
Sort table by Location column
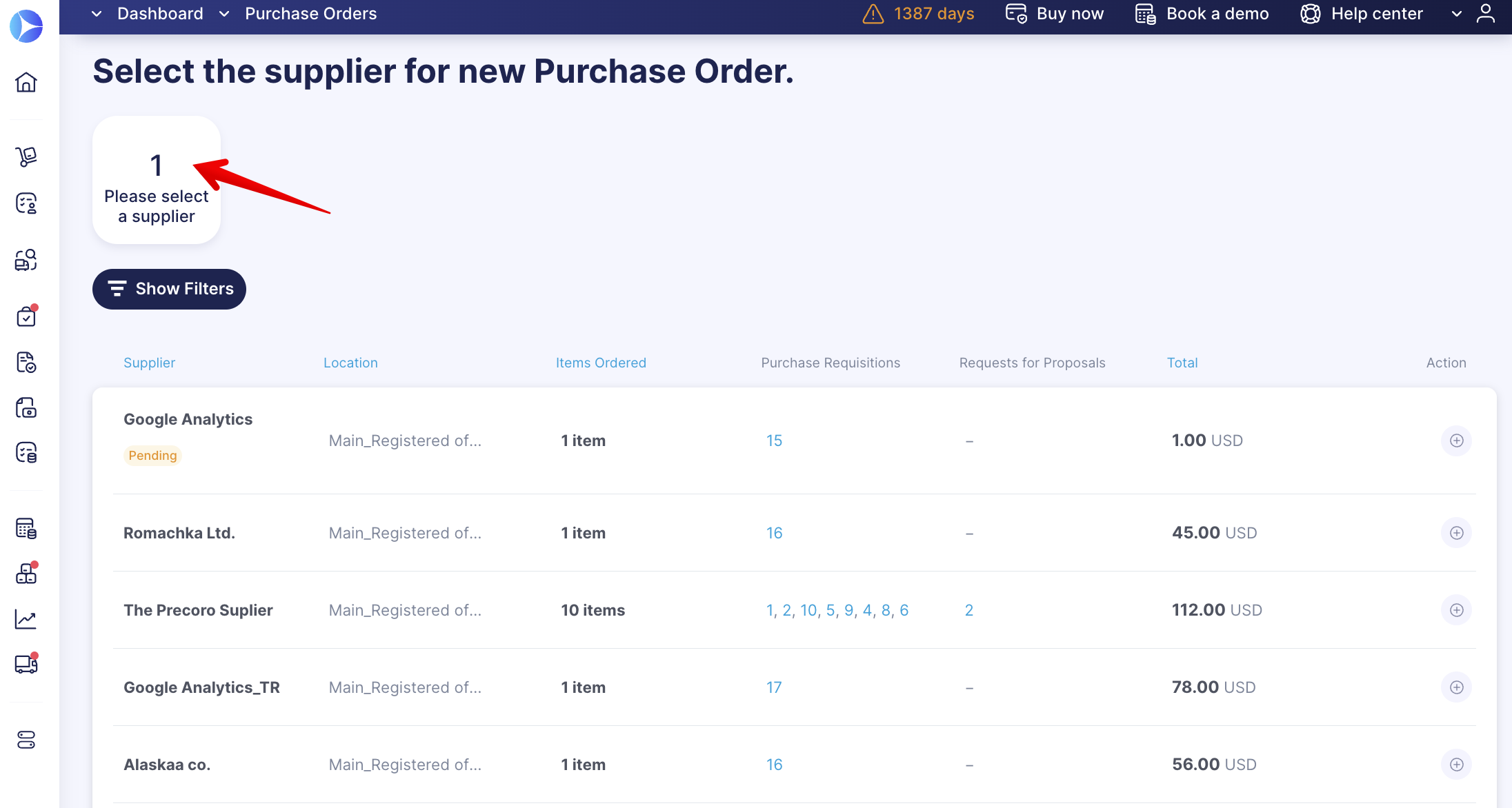coord(350,363)
